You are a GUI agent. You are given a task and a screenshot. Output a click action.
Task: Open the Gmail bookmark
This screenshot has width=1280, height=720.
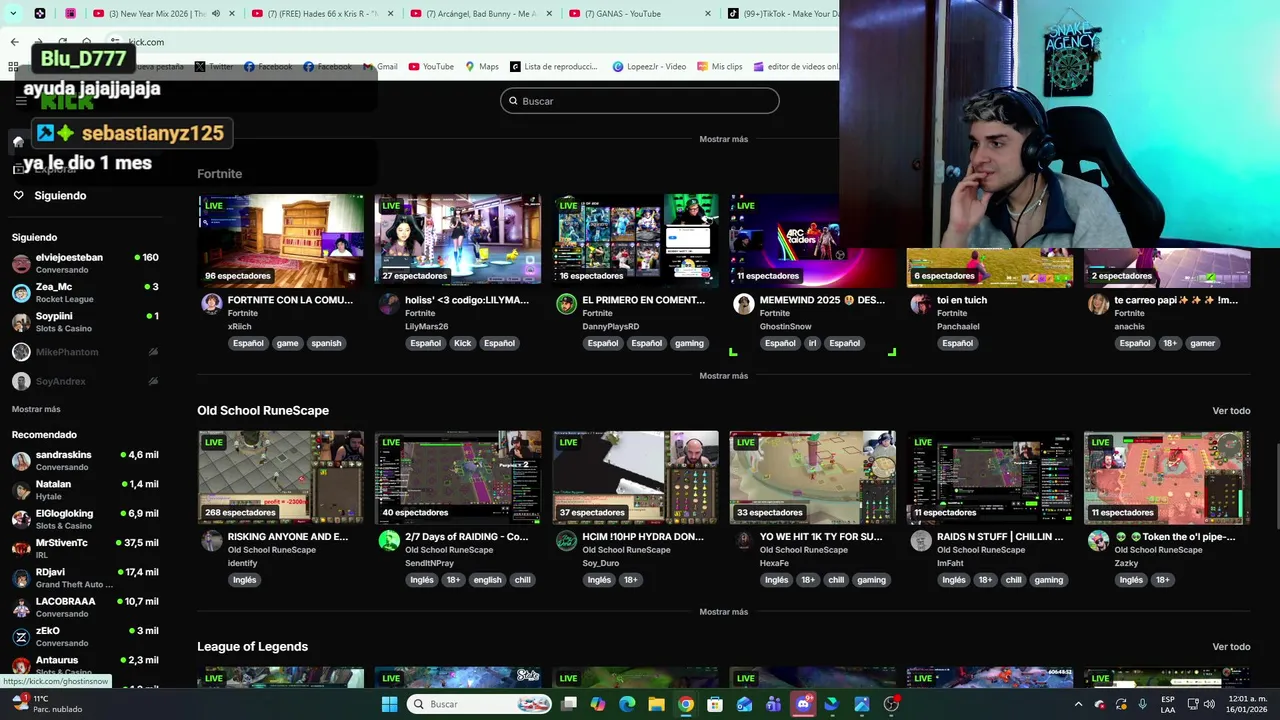point(379,67)
